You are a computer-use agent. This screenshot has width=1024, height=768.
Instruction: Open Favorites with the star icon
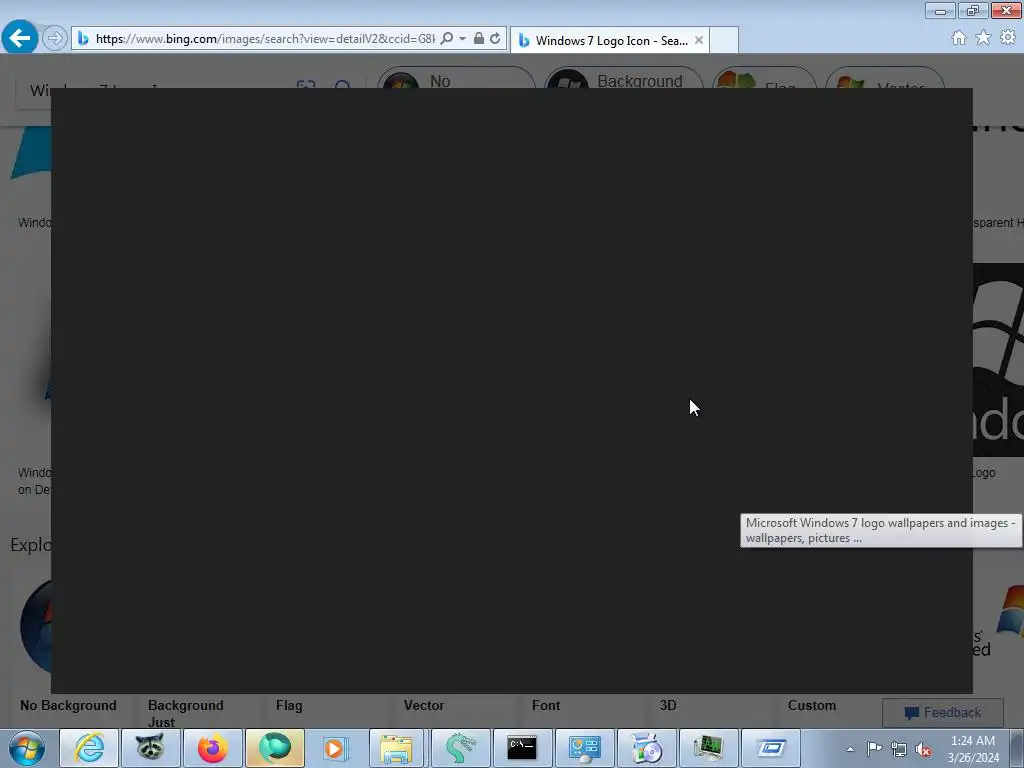(x=983, y=38)
